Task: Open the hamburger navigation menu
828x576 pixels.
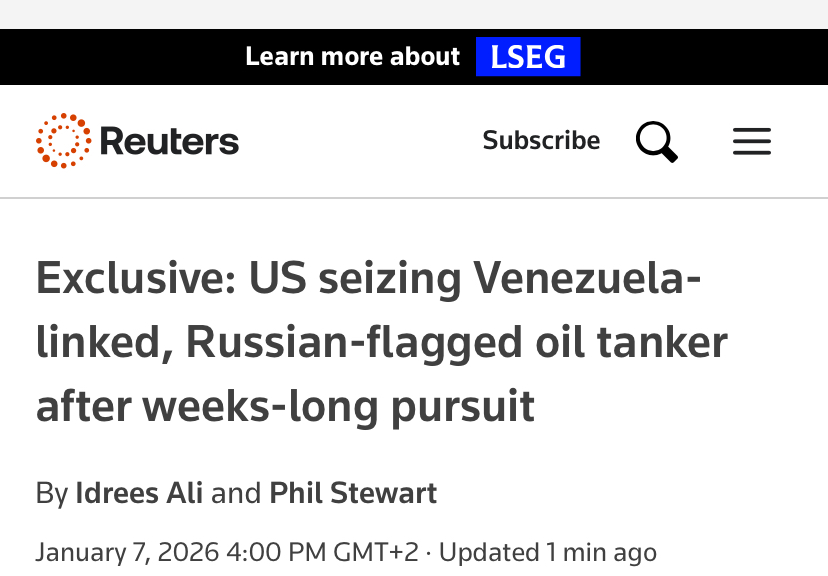Action: click(x=751, y=142)
